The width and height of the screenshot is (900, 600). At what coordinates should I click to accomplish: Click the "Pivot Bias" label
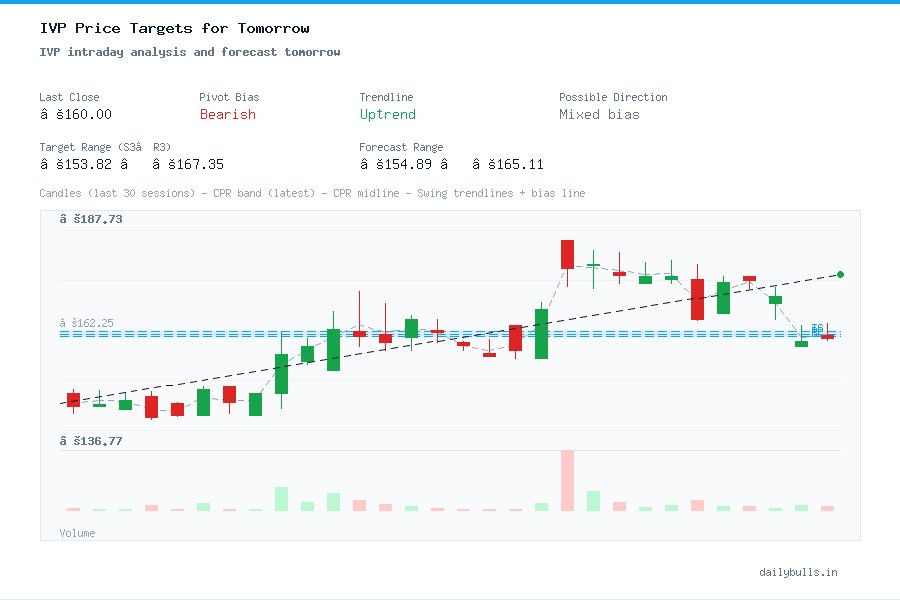(229, 97)
